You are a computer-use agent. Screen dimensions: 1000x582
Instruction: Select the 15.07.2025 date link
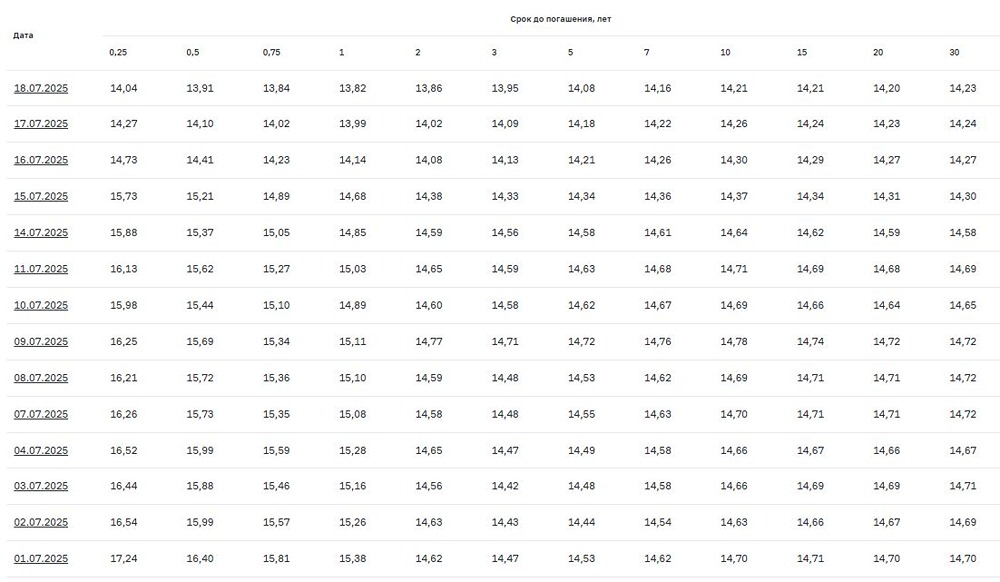[x=41, y=196]
